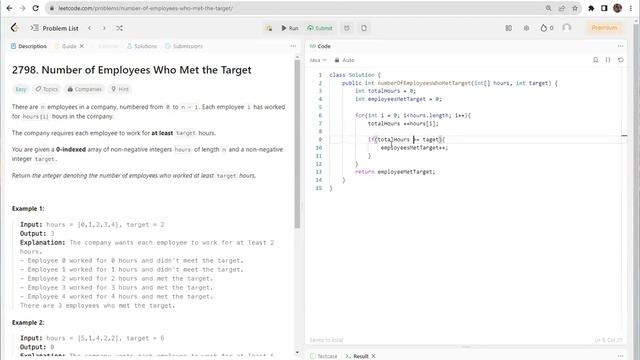Click the LeetCode logo icon
640x360 pixels.
click(15, 28)
